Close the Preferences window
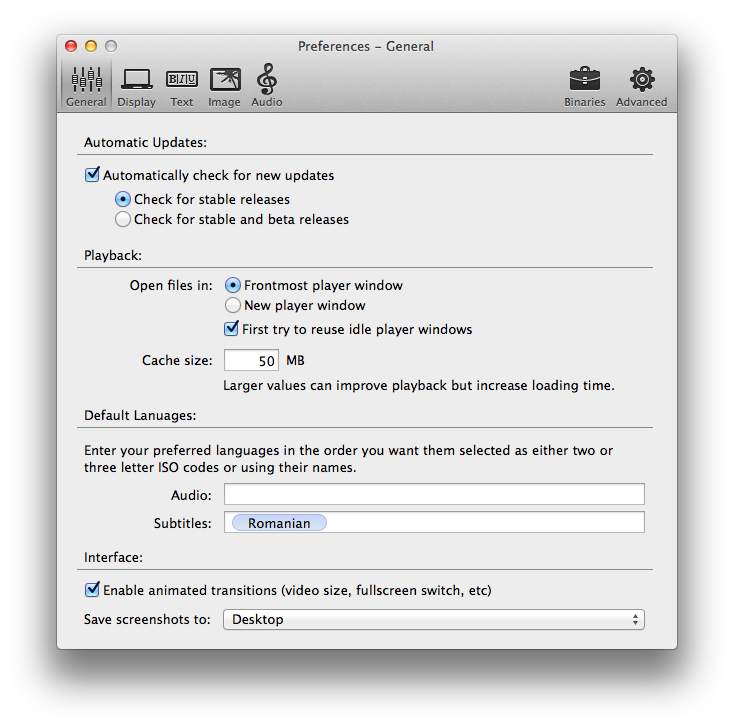Viewport: 734px width, 728px height. (71, 46)
